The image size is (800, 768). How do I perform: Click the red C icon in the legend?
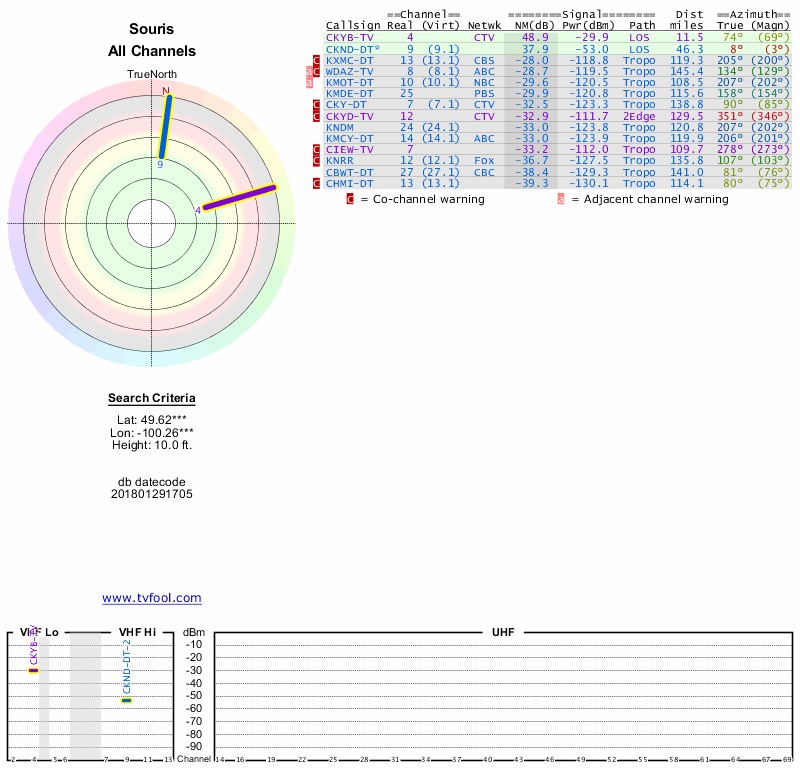[x=350, y=199]
